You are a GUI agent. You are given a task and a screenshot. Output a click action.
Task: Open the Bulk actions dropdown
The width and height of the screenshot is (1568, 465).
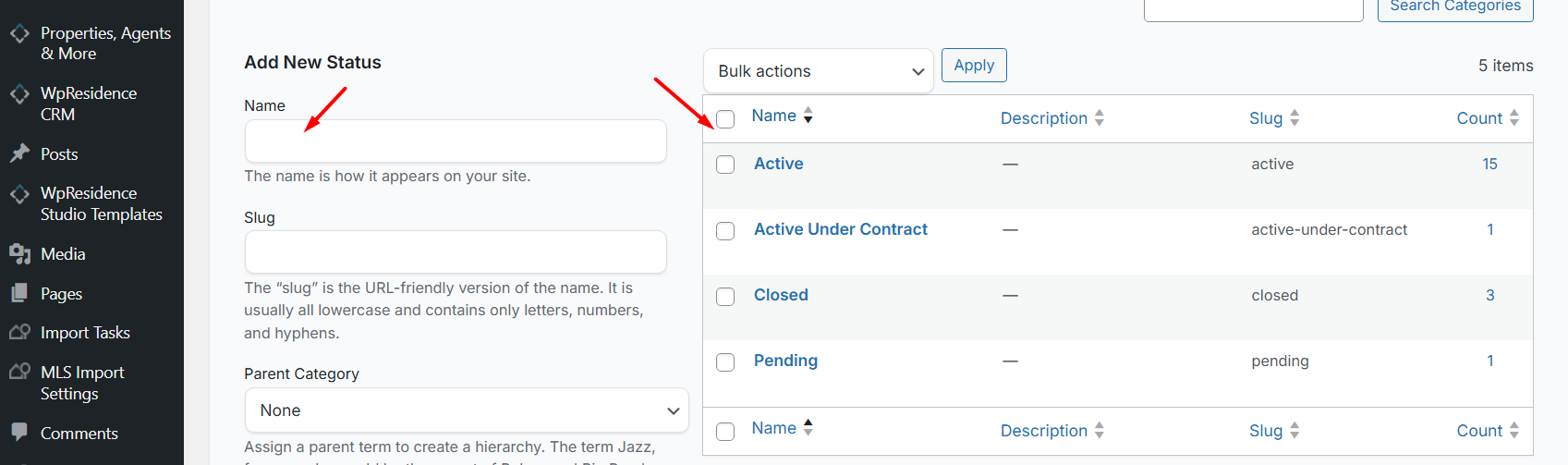tap(818, 71)
